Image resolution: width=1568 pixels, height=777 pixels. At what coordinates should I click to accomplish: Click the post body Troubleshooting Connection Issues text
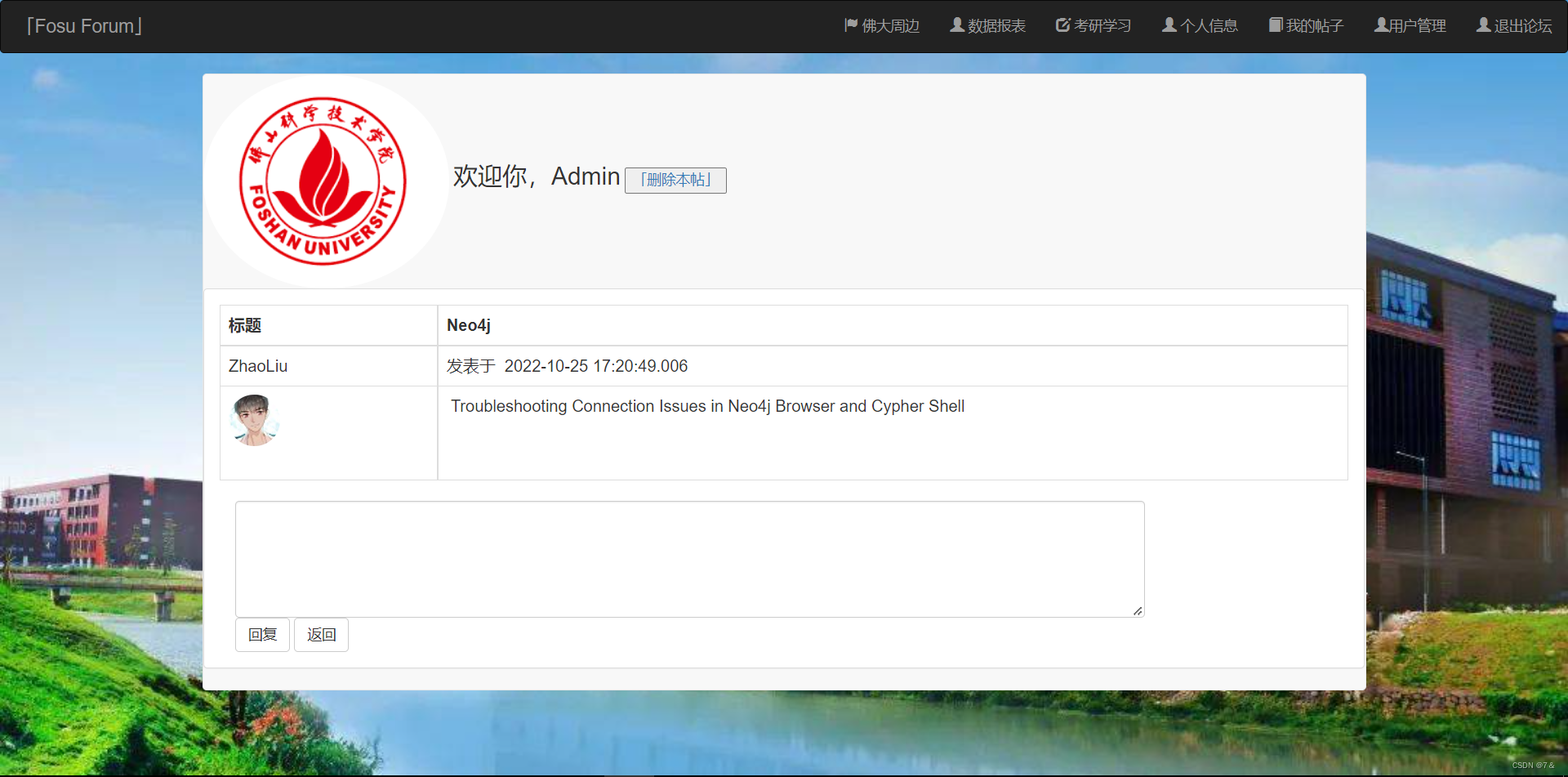click(707, 406)
